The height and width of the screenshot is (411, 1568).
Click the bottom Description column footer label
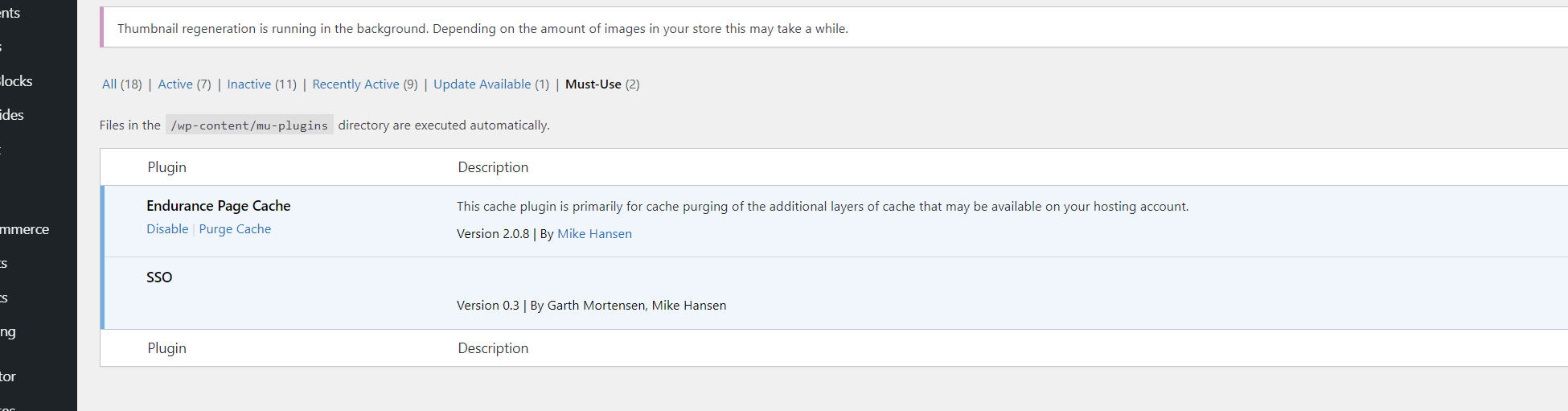[x=493, y=348]
